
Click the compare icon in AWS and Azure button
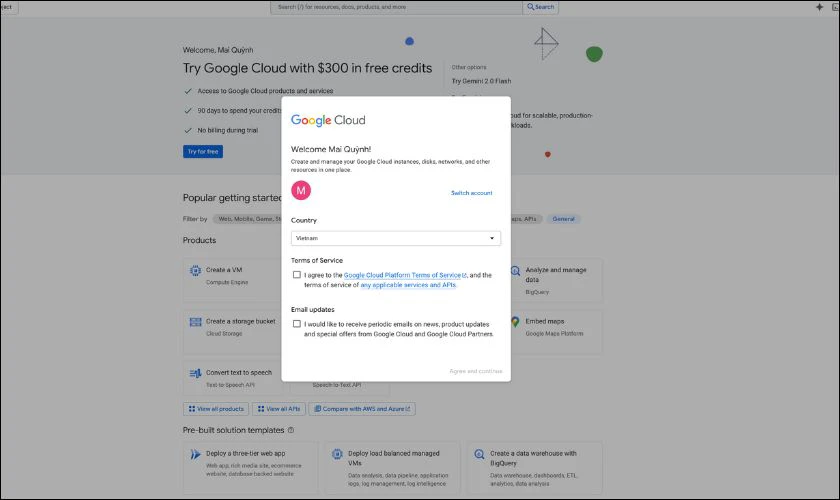(317, 409)
